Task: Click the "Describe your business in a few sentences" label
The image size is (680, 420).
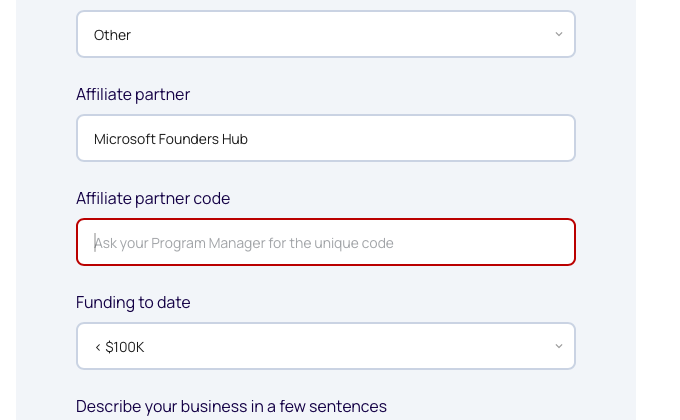Action: [x=231, y=406]
